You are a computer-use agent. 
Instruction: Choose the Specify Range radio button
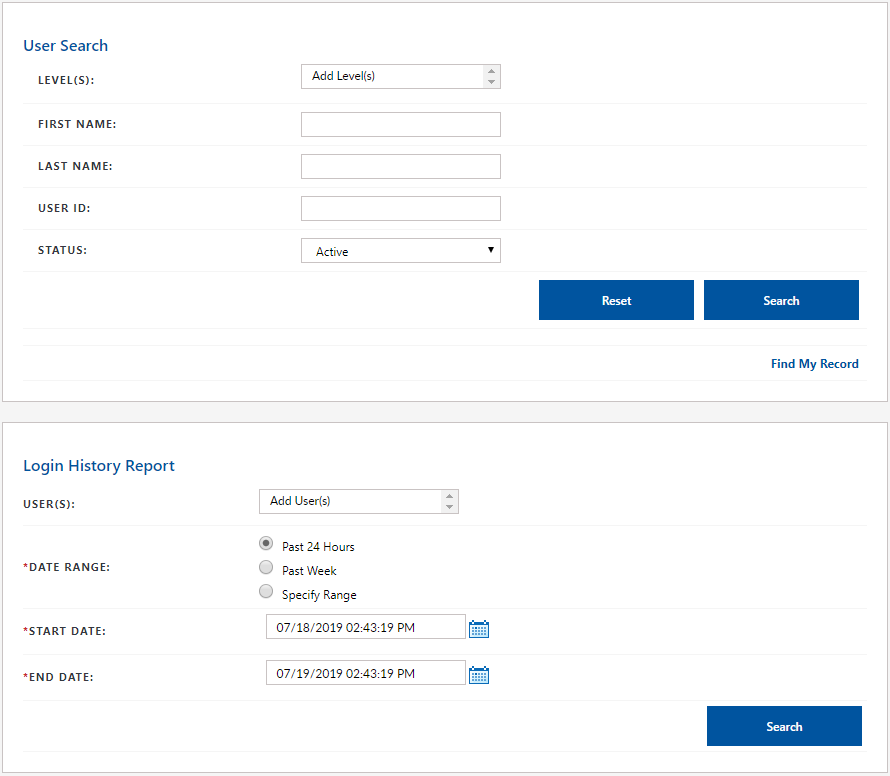[x=266, y=591]
